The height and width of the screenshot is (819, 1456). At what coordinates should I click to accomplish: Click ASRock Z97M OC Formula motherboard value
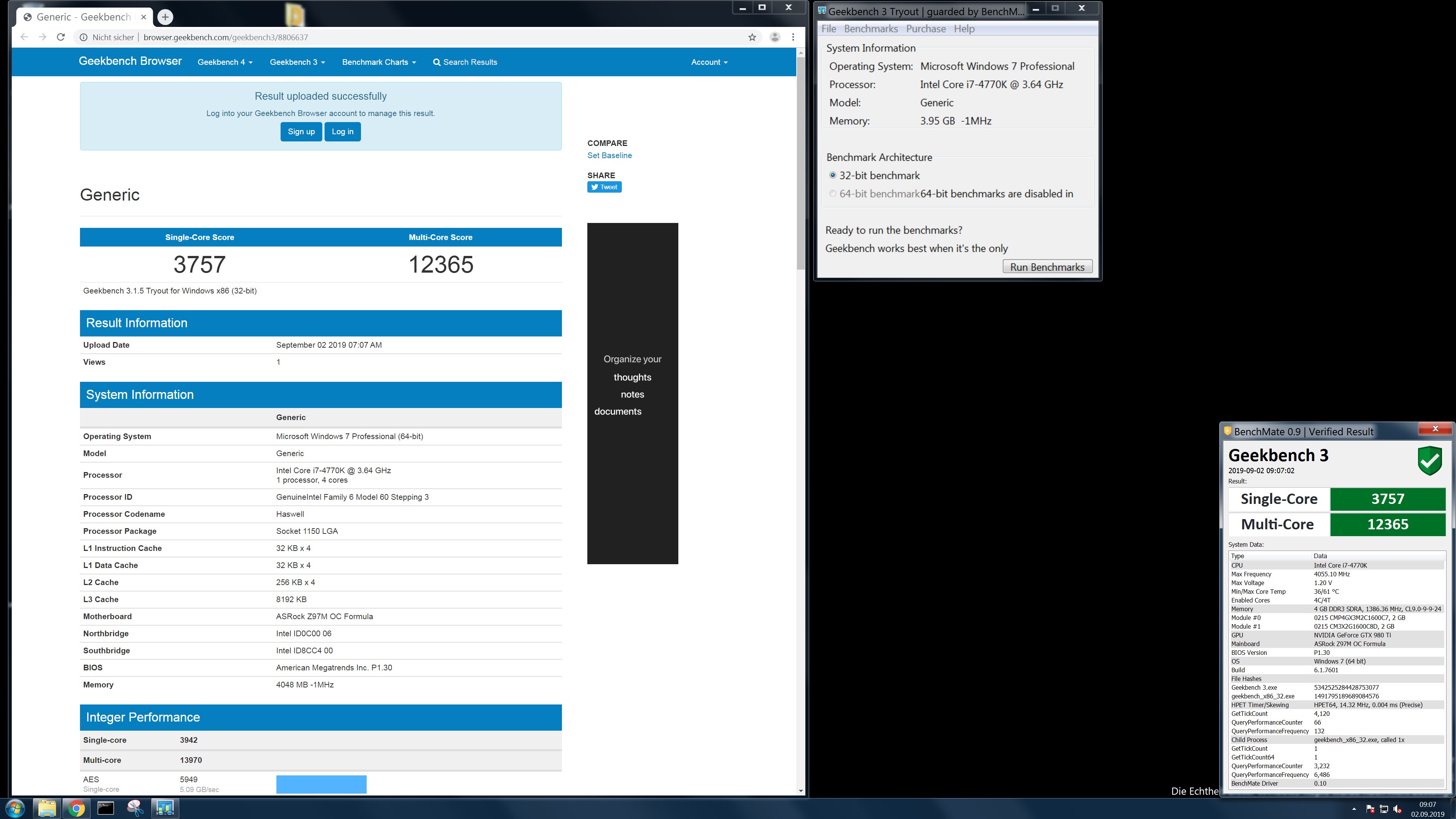(x=325, y=617)
